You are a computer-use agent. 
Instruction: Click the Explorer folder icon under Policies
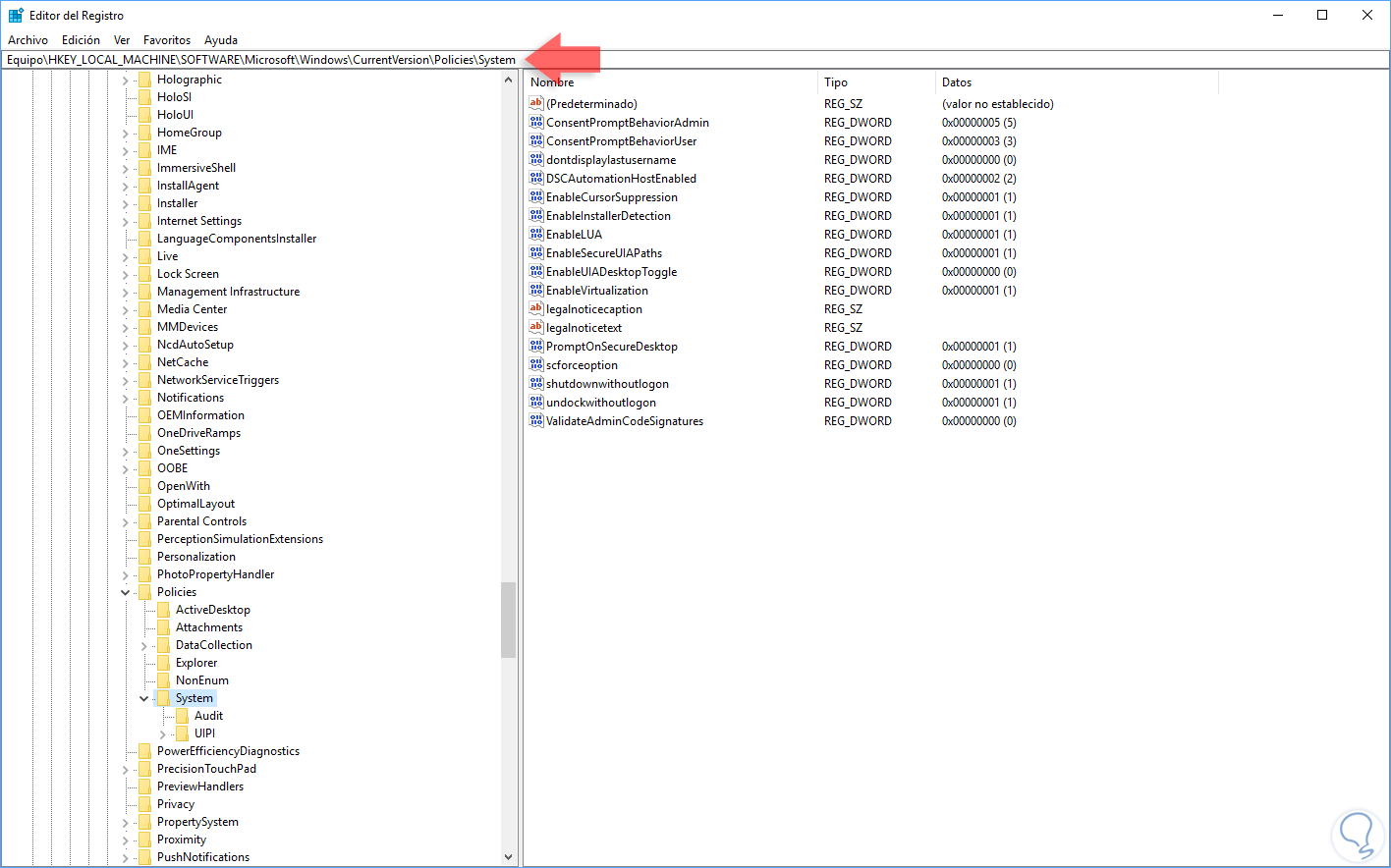click(x=163, y=663)
